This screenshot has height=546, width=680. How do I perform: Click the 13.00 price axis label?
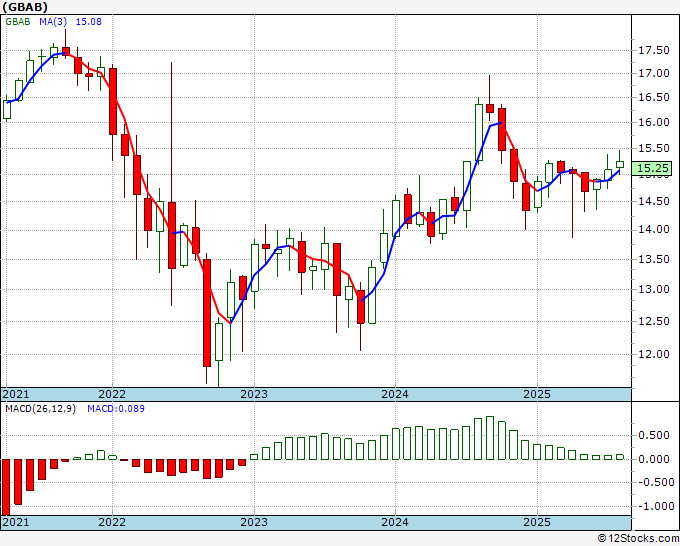click(x=654, y=289)
